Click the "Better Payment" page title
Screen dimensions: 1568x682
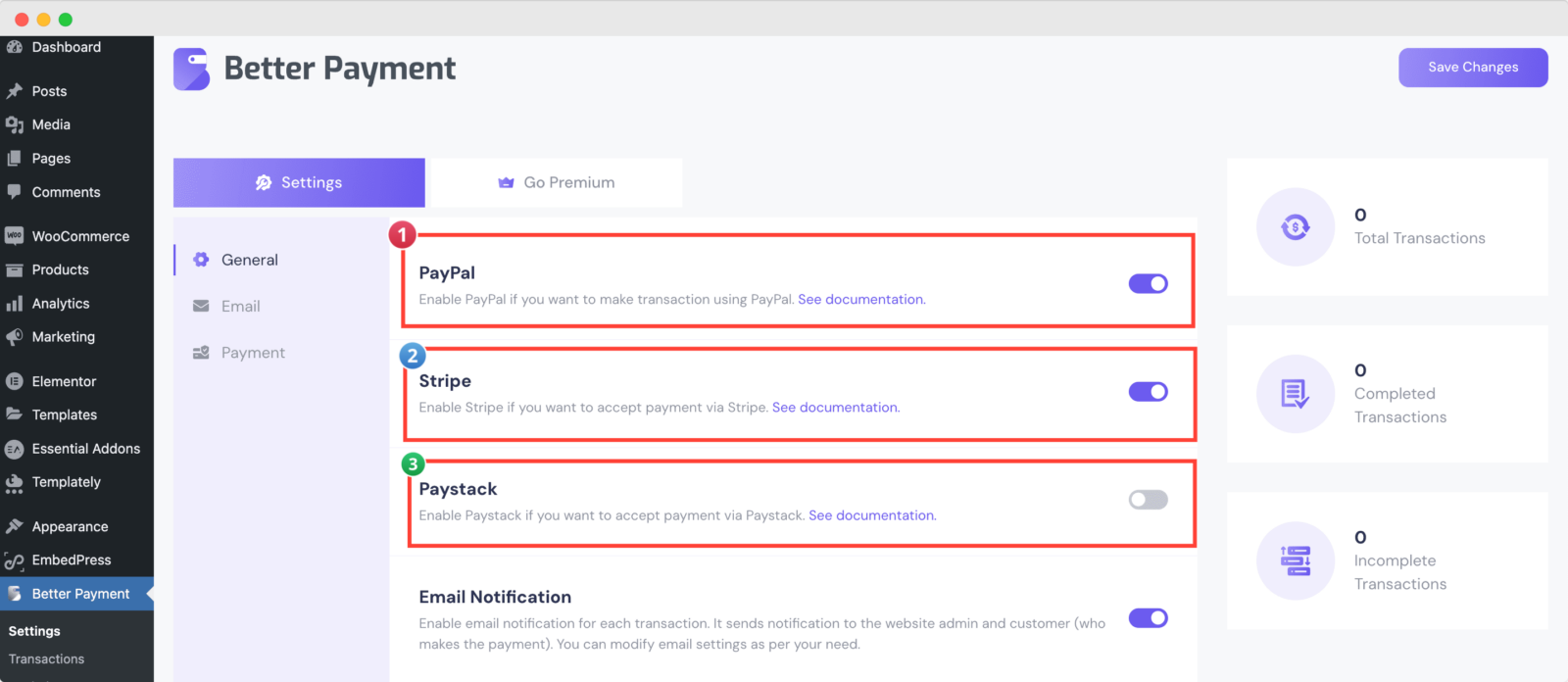pos(340,69)
